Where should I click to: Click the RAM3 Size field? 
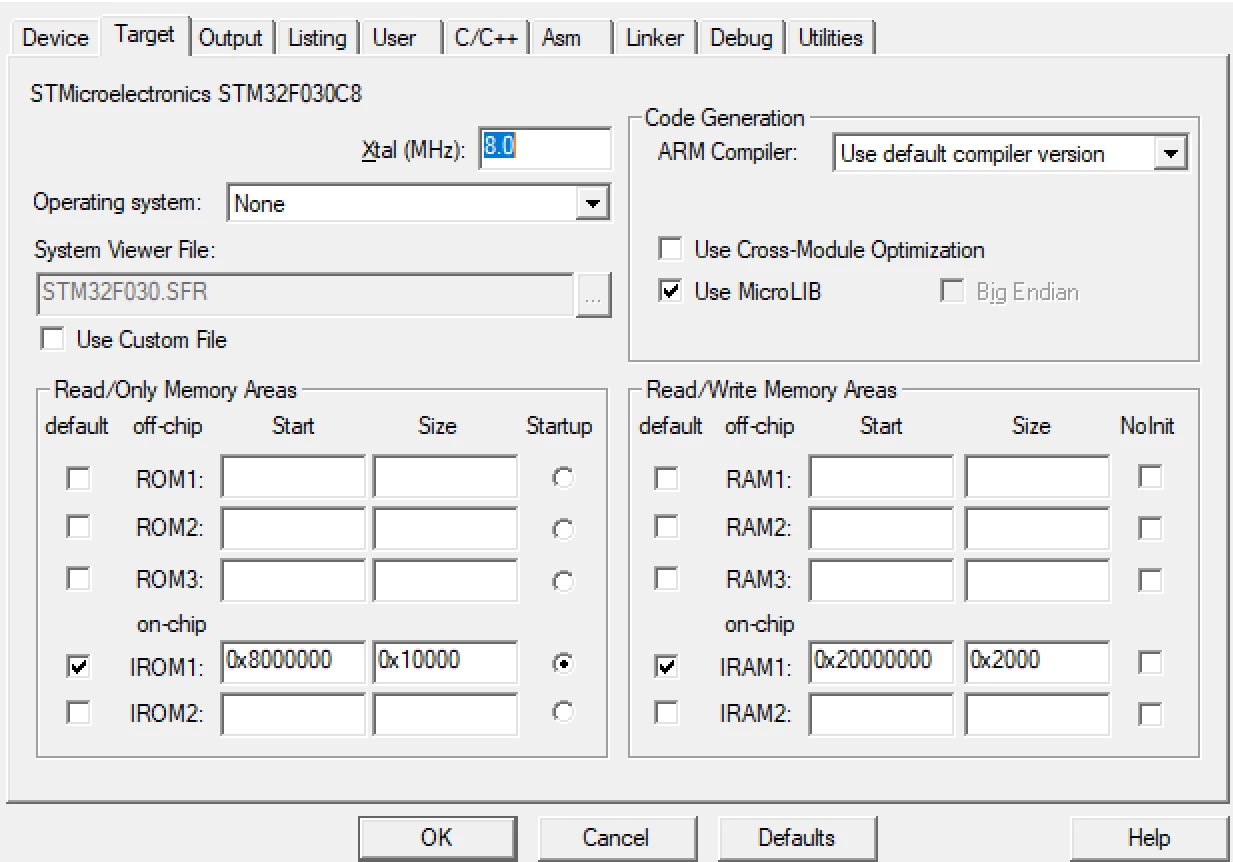coord(1037,579)
